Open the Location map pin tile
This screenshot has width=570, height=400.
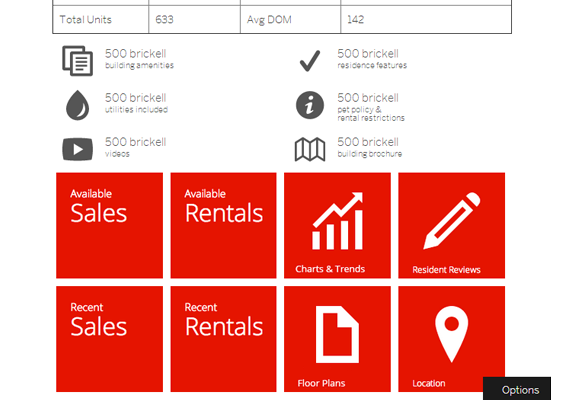[x=451, y=339]
